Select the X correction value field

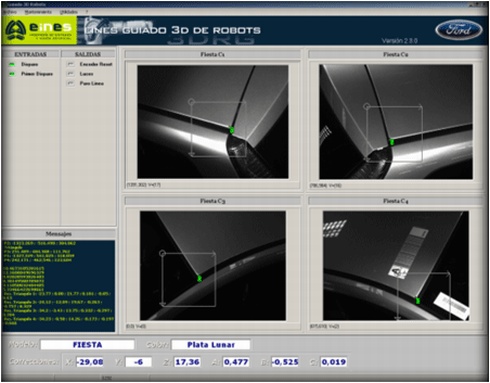click(x=90, y=362)
